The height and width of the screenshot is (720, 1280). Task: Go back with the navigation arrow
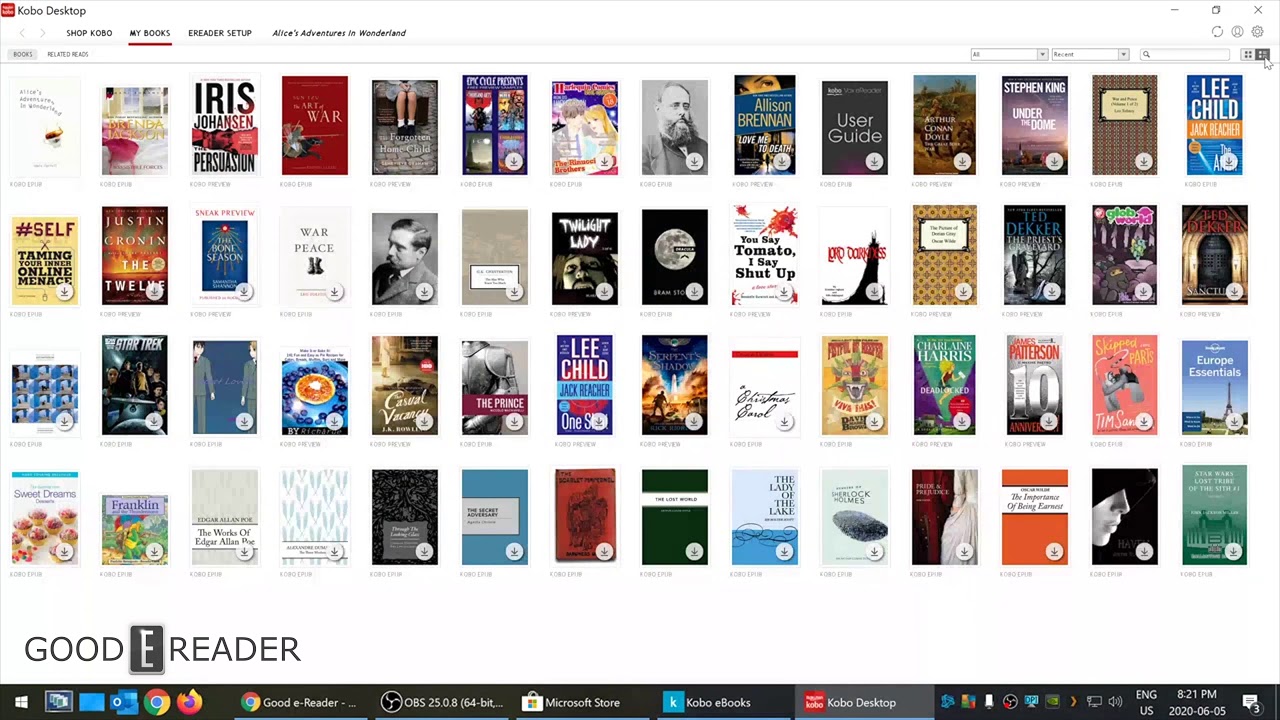(x=22, y=33)
